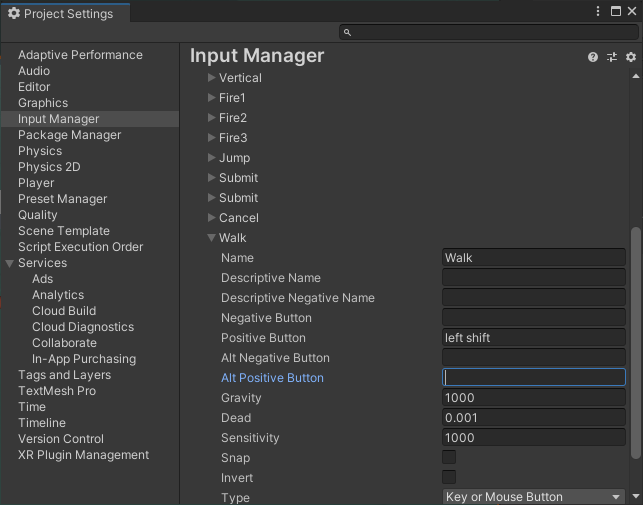Open Player settings
The height and width of the screenshot is (505, 643).
(x=36, y=183)
